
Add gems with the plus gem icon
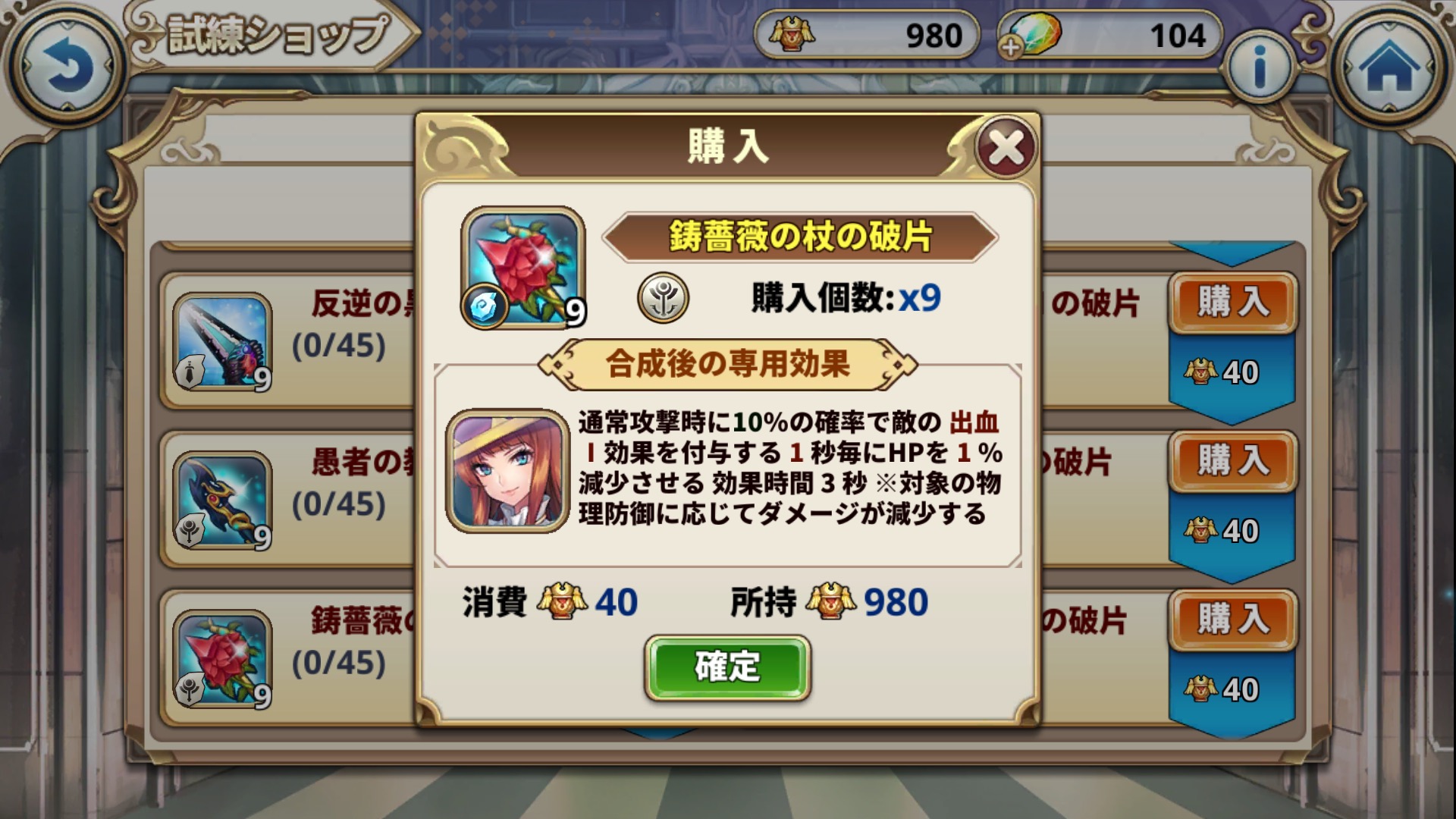tap(1030, 36)
